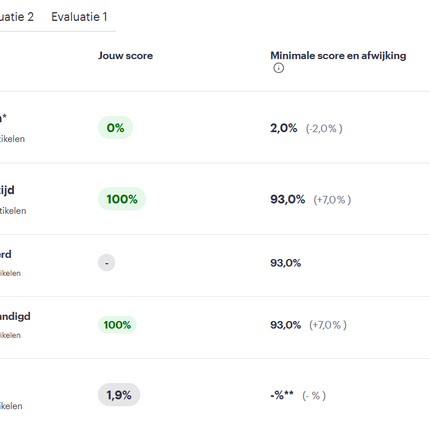
Task: Open the Evaluatie 1 tab
Action: (79, 17)
